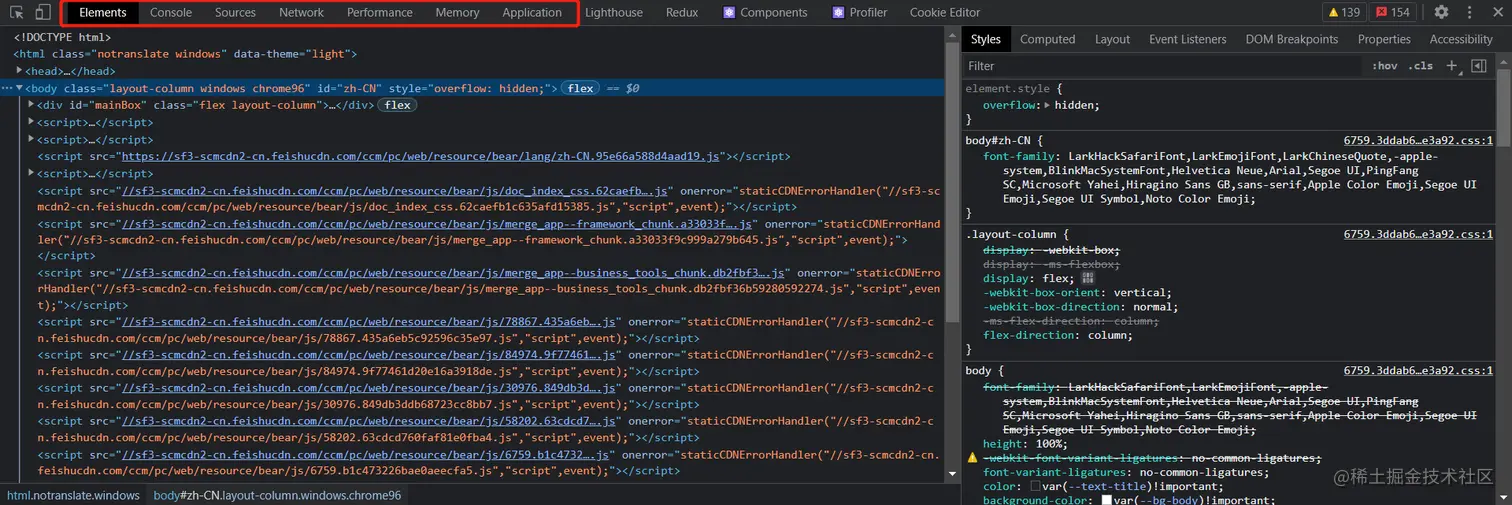Open the DevTools three-dot customize menu

pyautogui.click(x=1469, y=12)
